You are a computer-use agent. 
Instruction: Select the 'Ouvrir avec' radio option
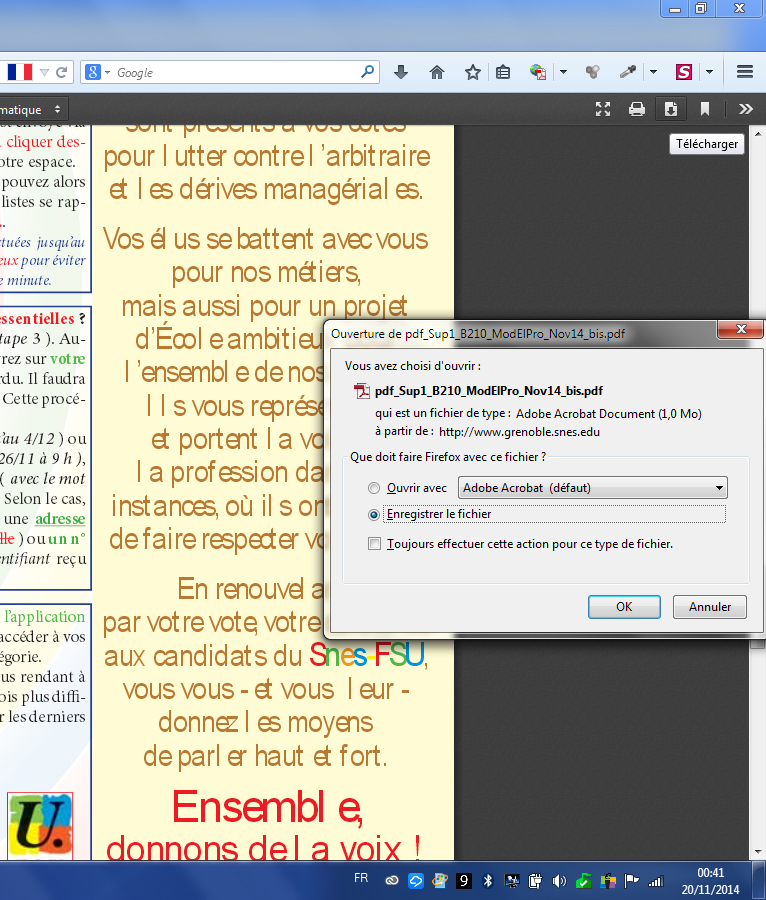(x=375, y=488)
